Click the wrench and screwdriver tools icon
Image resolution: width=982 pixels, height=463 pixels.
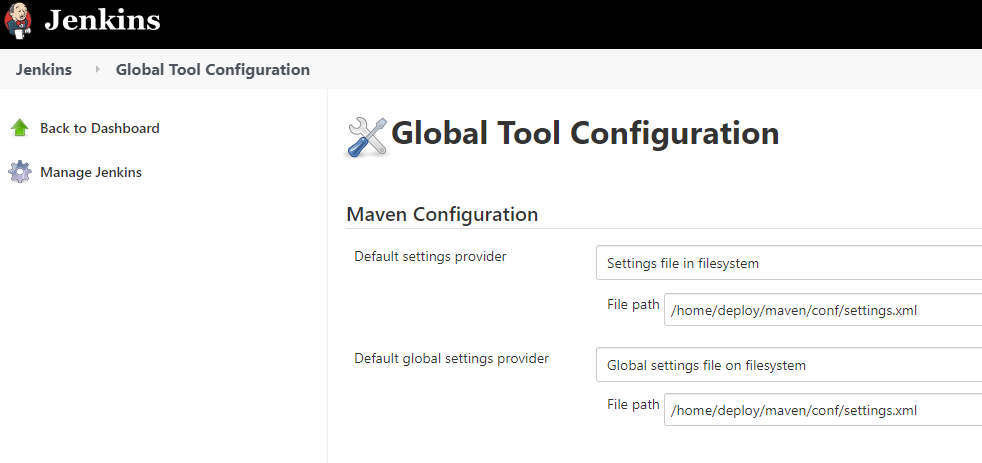(x=366, y=136)
